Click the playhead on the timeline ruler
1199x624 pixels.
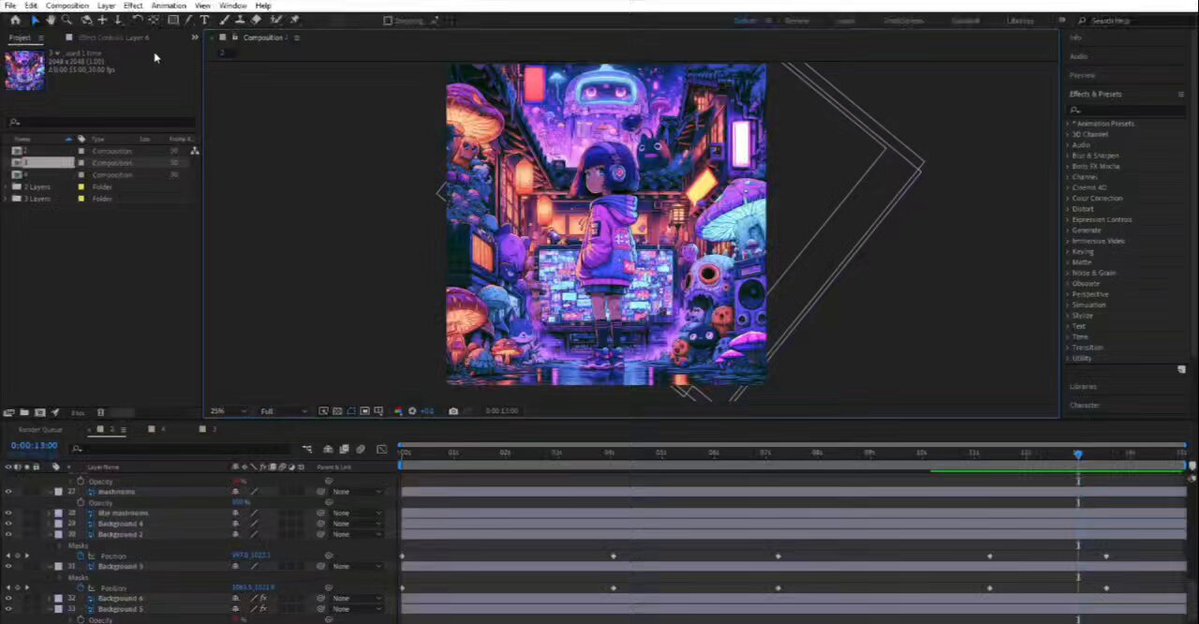pyautogui.click(x=1078, y=454)
